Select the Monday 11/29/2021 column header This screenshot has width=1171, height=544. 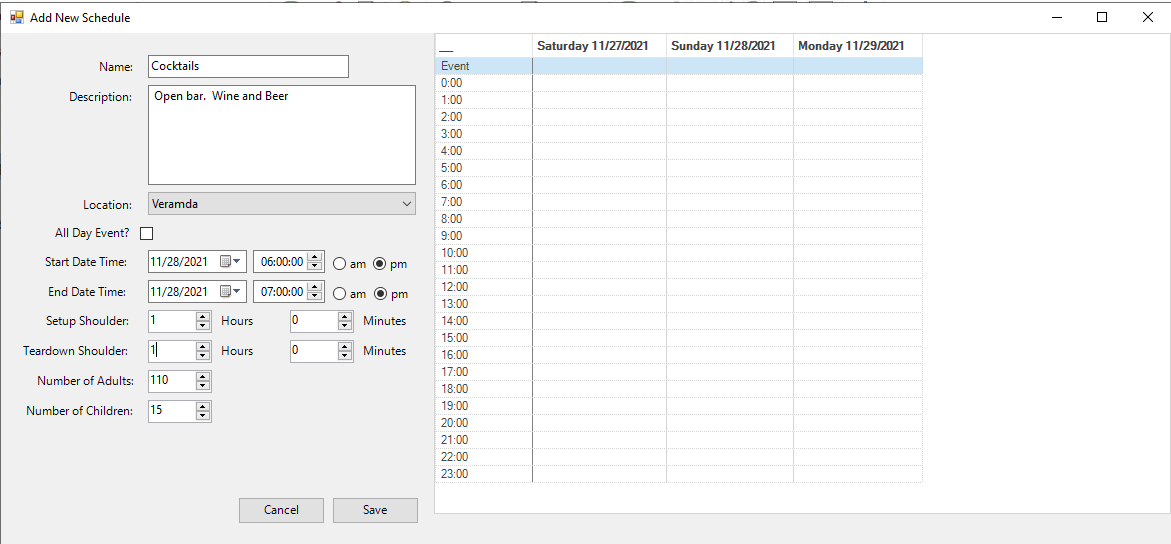point(857,46)
